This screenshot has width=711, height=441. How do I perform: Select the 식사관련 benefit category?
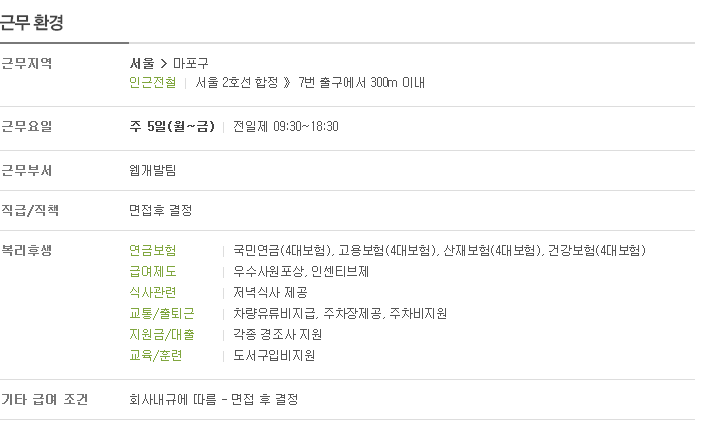click(x=152, y=292)
